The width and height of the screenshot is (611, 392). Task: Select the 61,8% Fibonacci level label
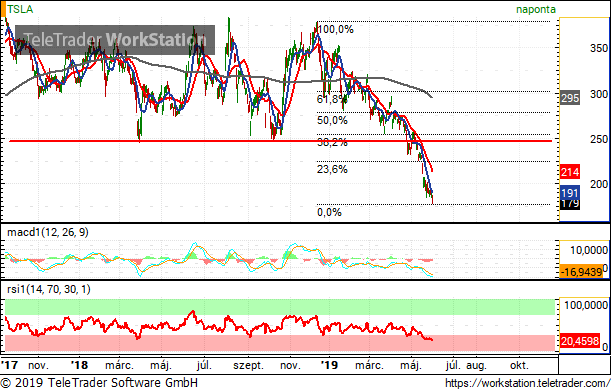[x=332, y=99]
